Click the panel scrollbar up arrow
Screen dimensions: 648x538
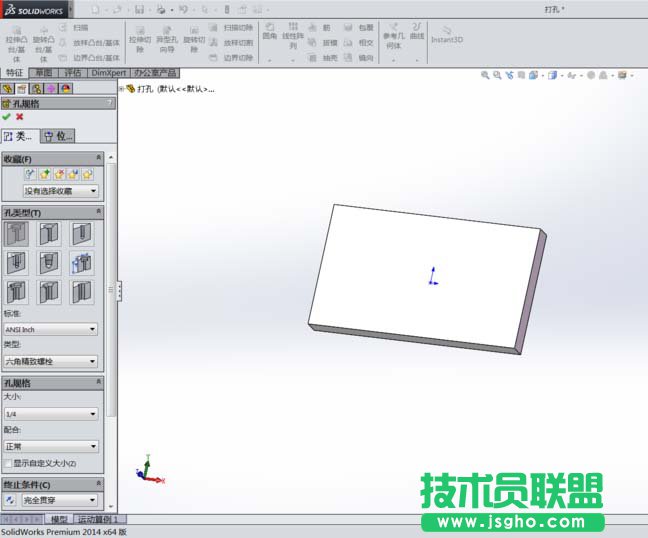(111, 158)
